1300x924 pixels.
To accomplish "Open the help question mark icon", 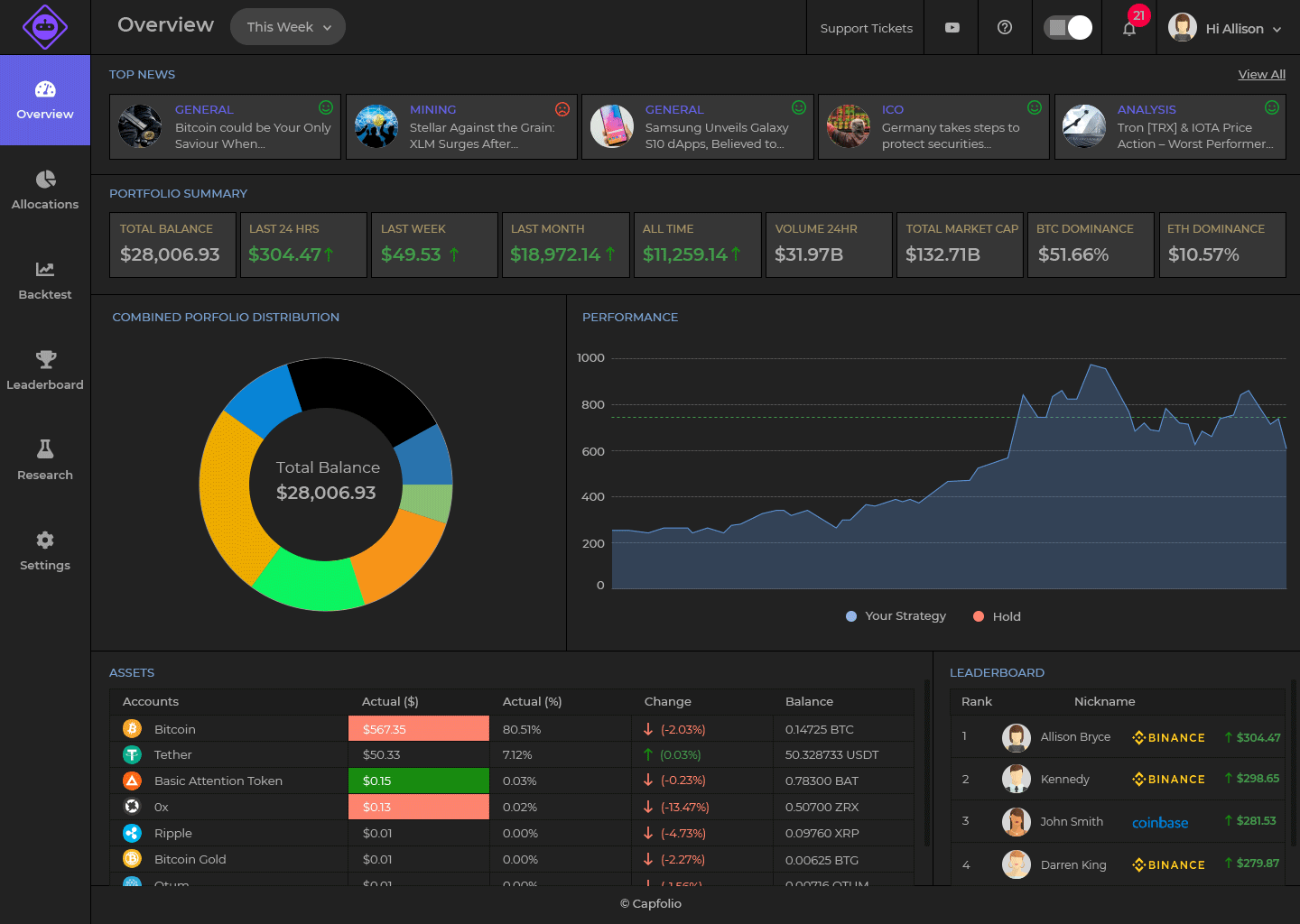I will tap(1005, 28).
